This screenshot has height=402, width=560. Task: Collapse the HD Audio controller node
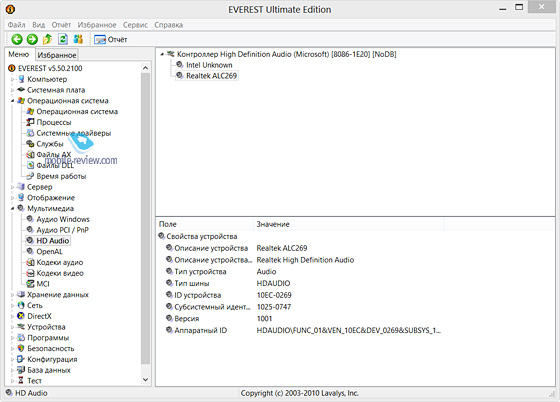(162, 54)
